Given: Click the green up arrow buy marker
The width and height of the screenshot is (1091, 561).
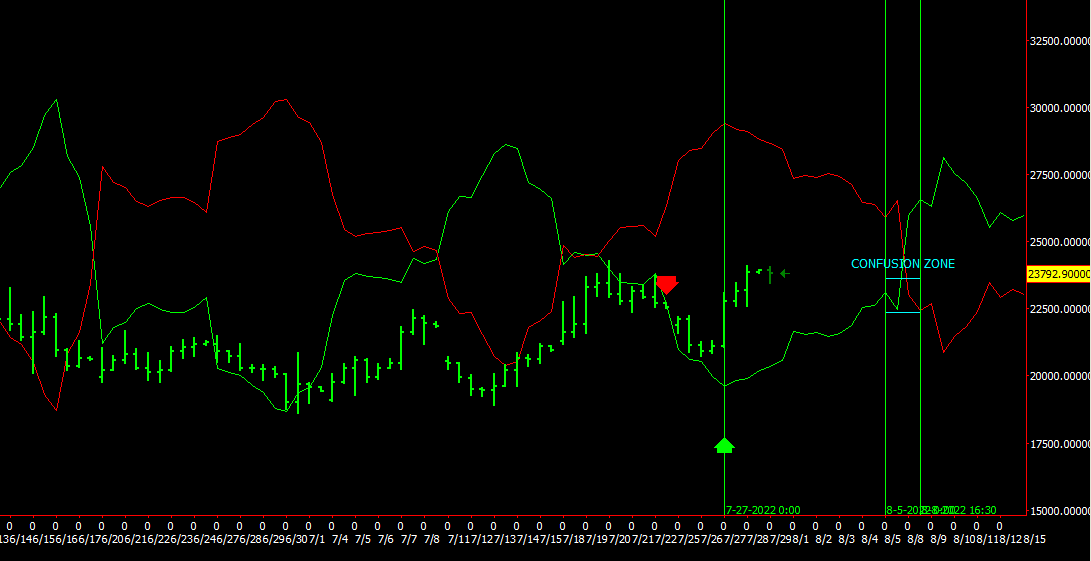Looking at the screenshot, I should click(x=724, y=445).
